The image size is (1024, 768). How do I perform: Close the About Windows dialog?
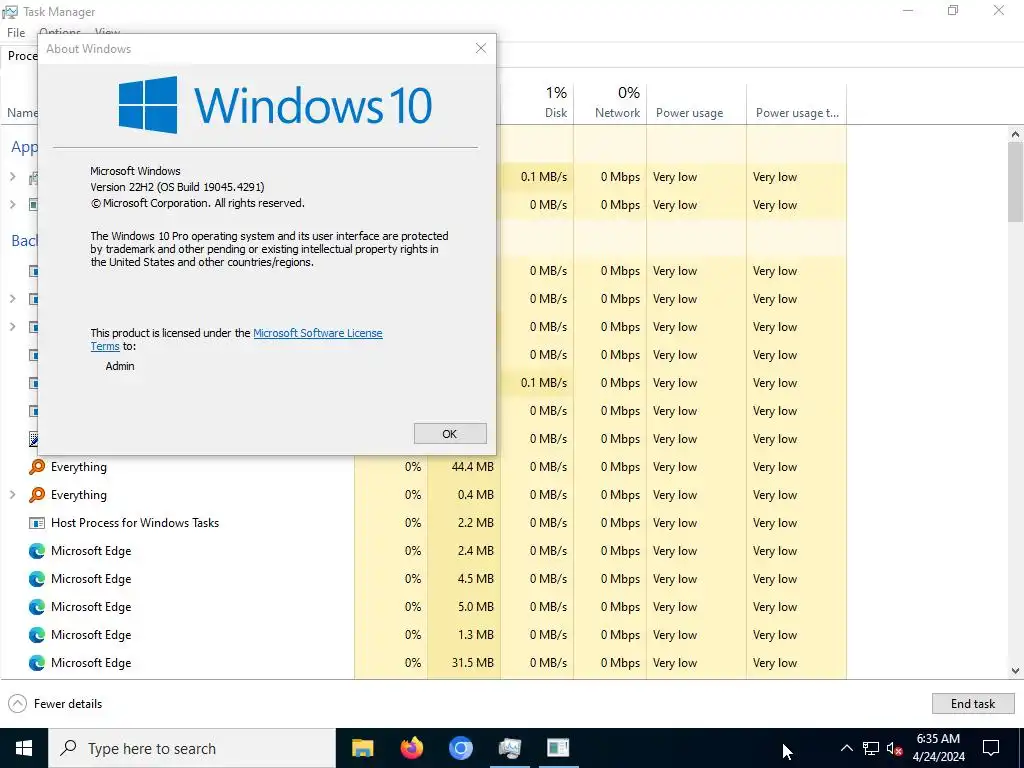[x=481, y=48]
